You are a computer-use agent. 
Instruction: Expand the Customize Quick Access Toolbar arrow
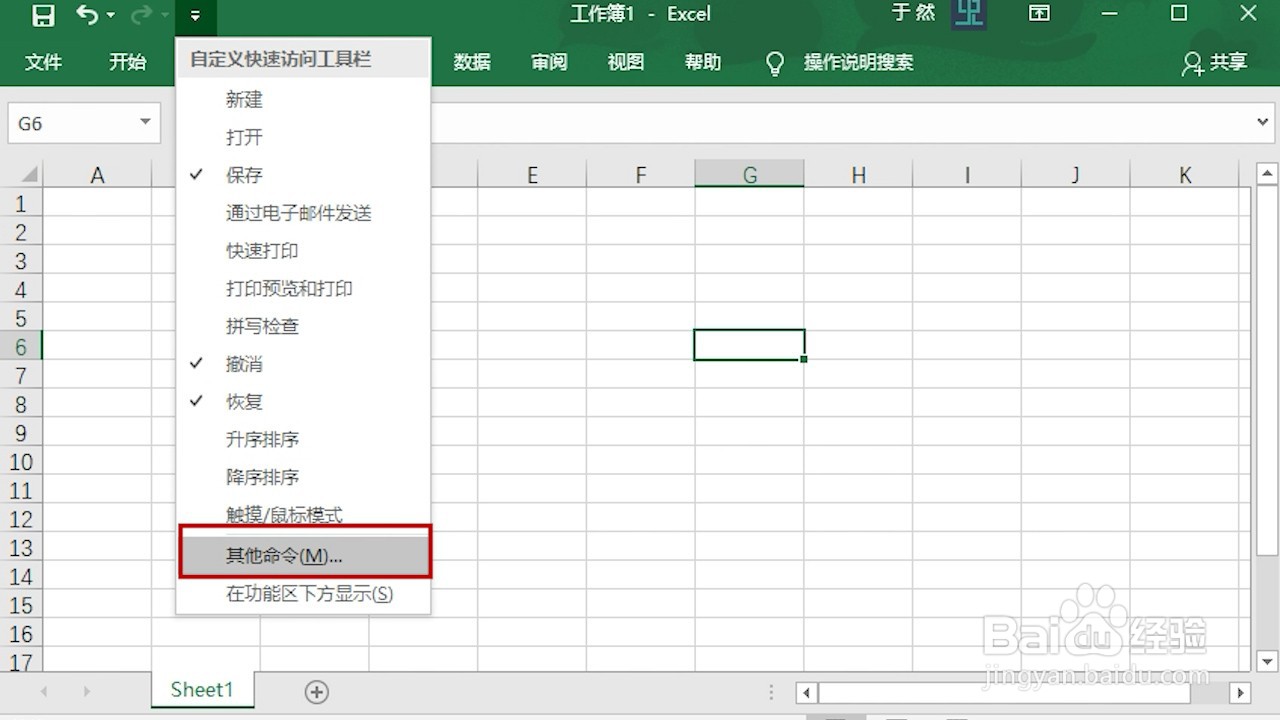tap(196, 14)
